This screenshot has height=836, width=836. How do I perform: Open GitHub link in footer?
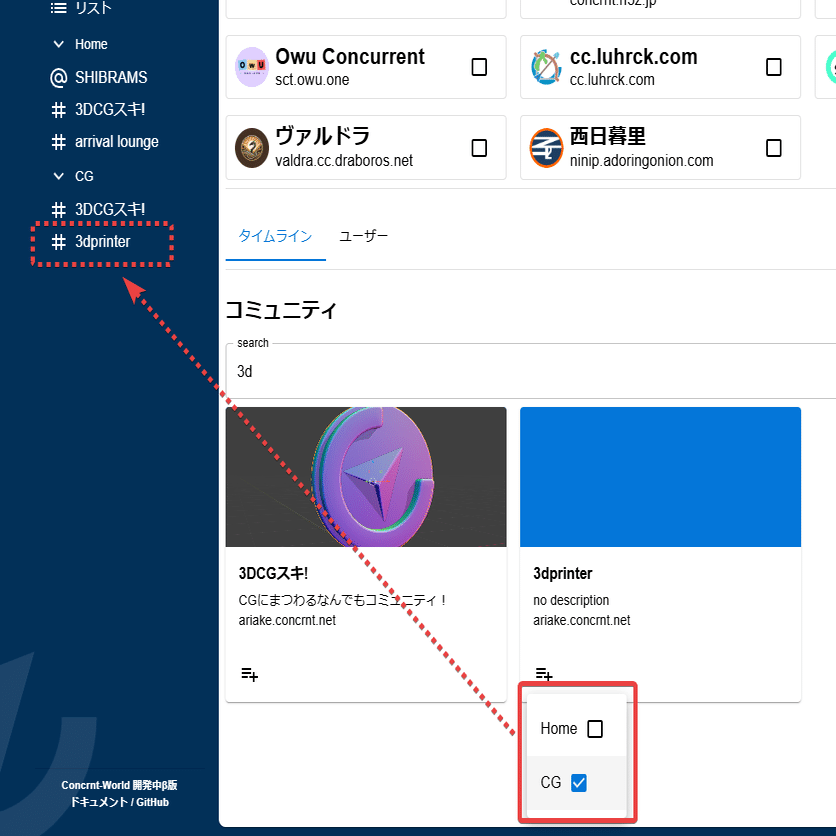[x=152, y=802]
